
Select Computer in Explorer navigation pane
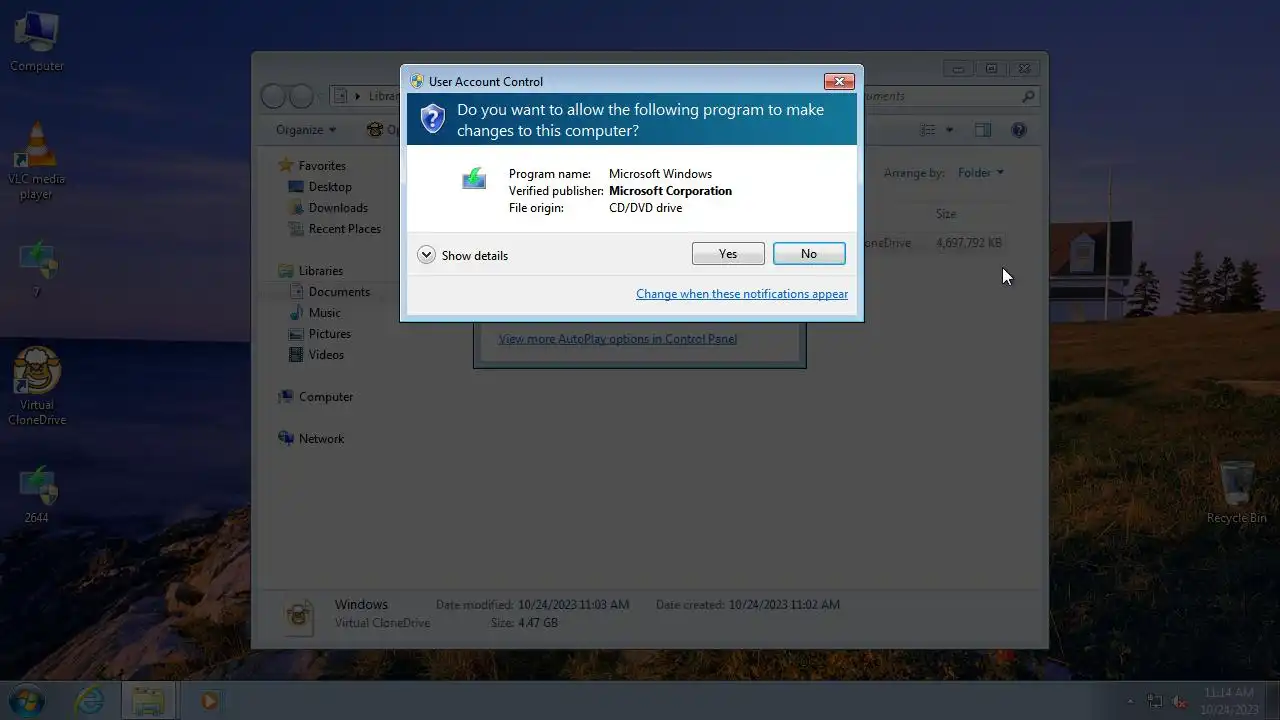click(x=316, y=397)
